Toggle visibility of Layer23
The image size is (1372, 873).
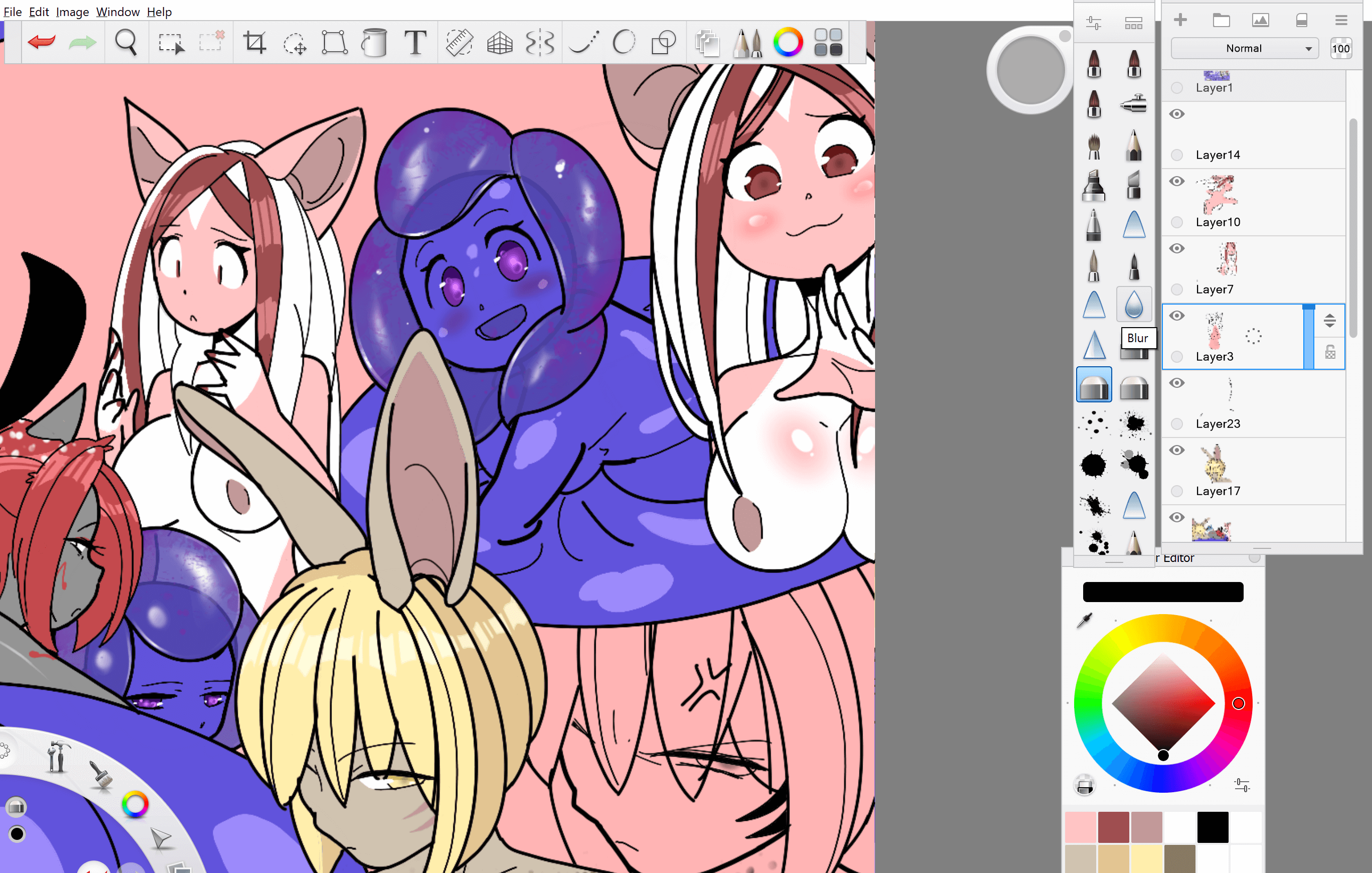pos(1176,383)
